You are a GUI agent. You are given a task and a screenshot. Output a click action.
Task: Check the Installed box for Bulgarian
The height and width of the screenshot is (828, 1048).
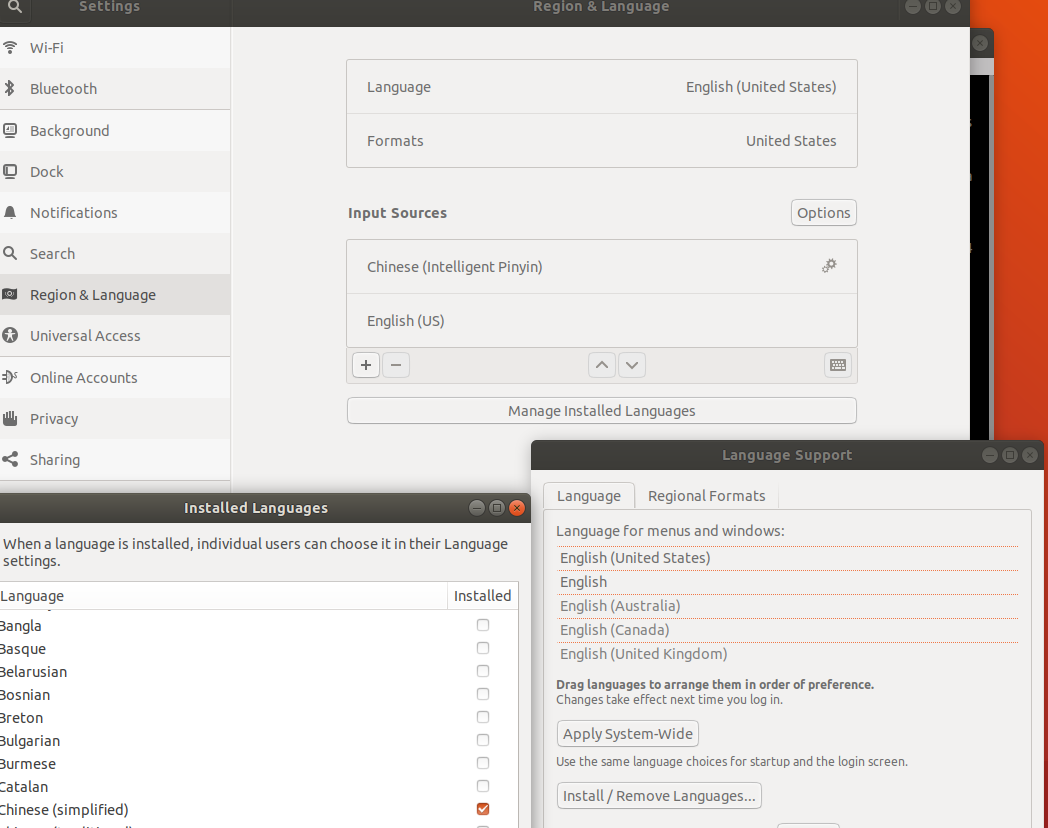click(483, 740)
